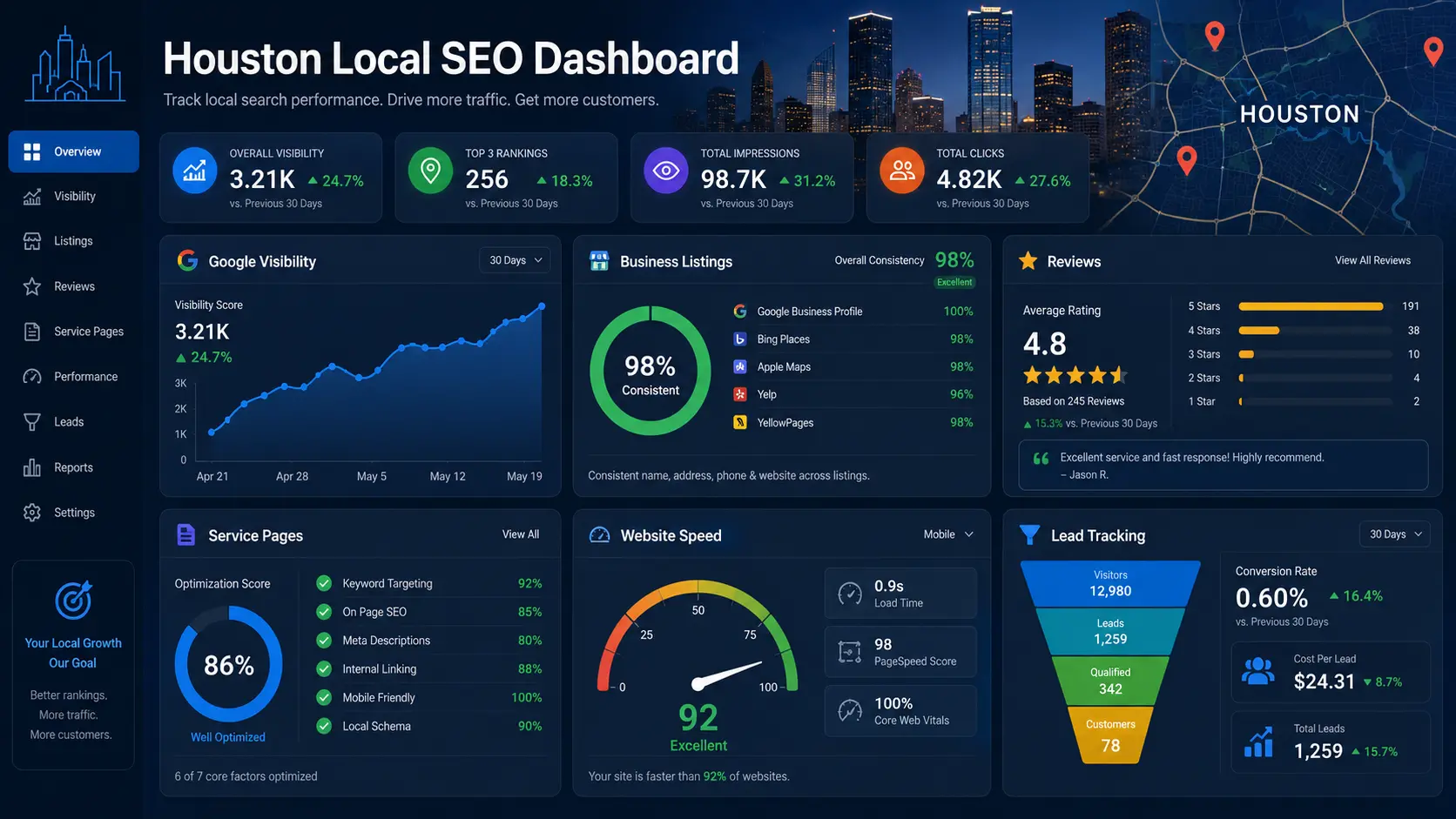Click the Lead Tracking funnel header icon
1456x819 pixels.
1029,535
